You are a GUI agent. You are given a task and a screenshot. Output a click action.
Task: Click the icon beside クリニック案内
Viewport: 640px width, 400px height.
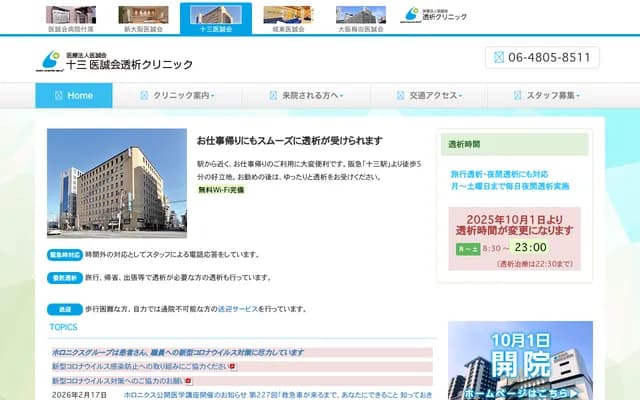143,95
